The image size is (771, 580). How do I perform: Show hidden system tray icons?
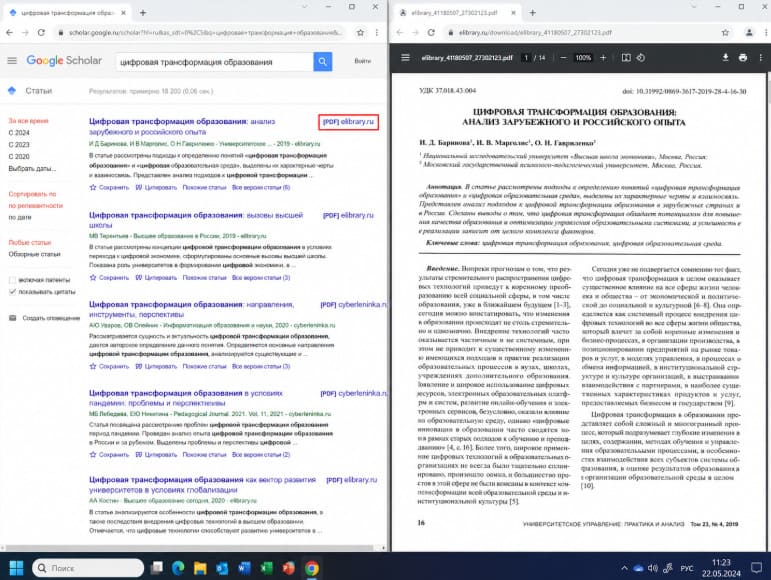point(624,568)
